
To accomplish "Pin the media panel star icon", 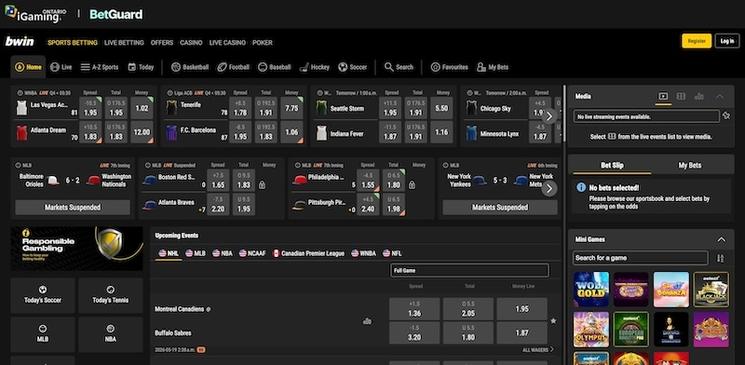I will pos(726,115).
